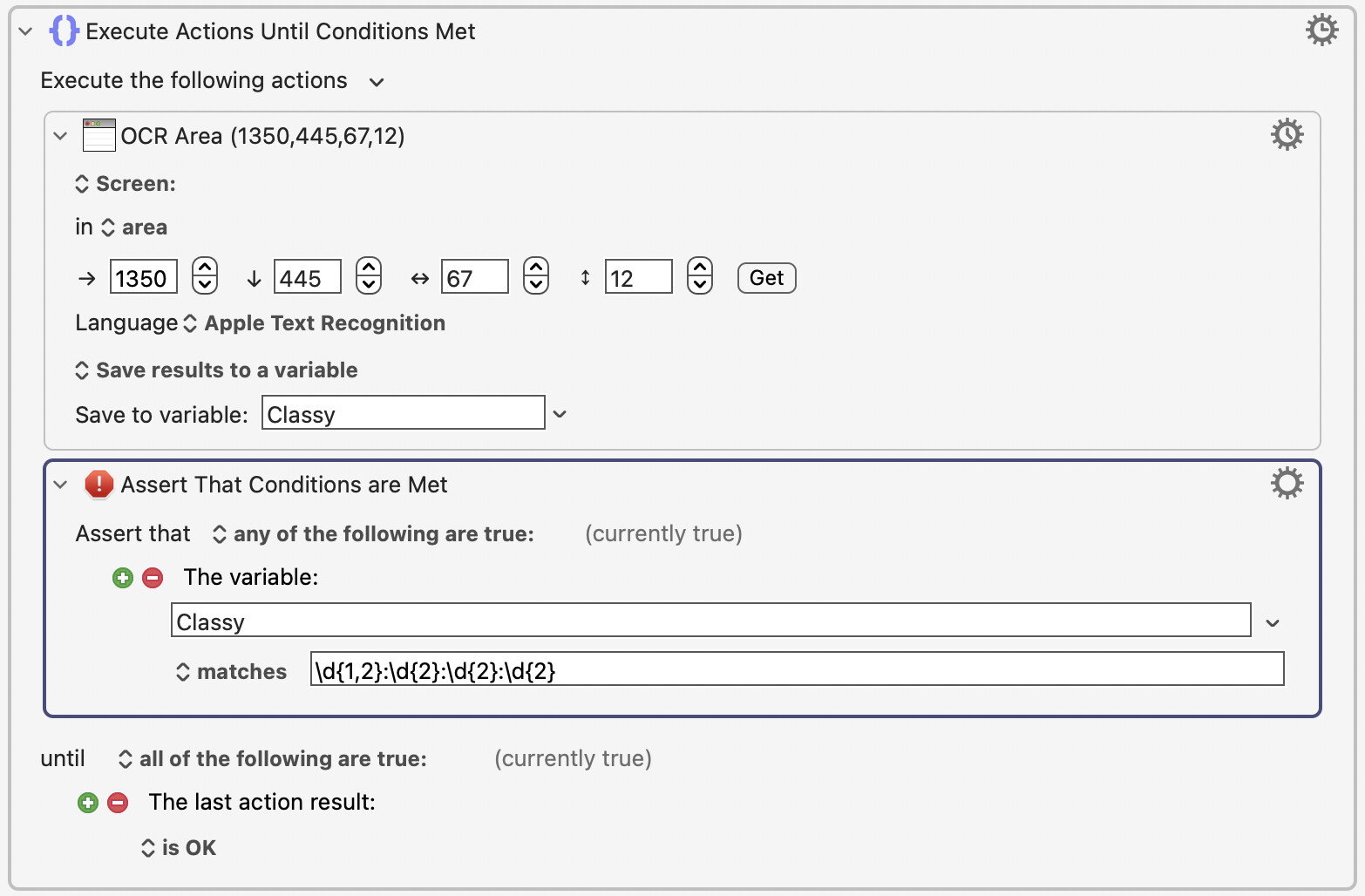Collapse the OCR Area action
The height and width of the screenshot is (896, 1365).
[x=60, y=136]
